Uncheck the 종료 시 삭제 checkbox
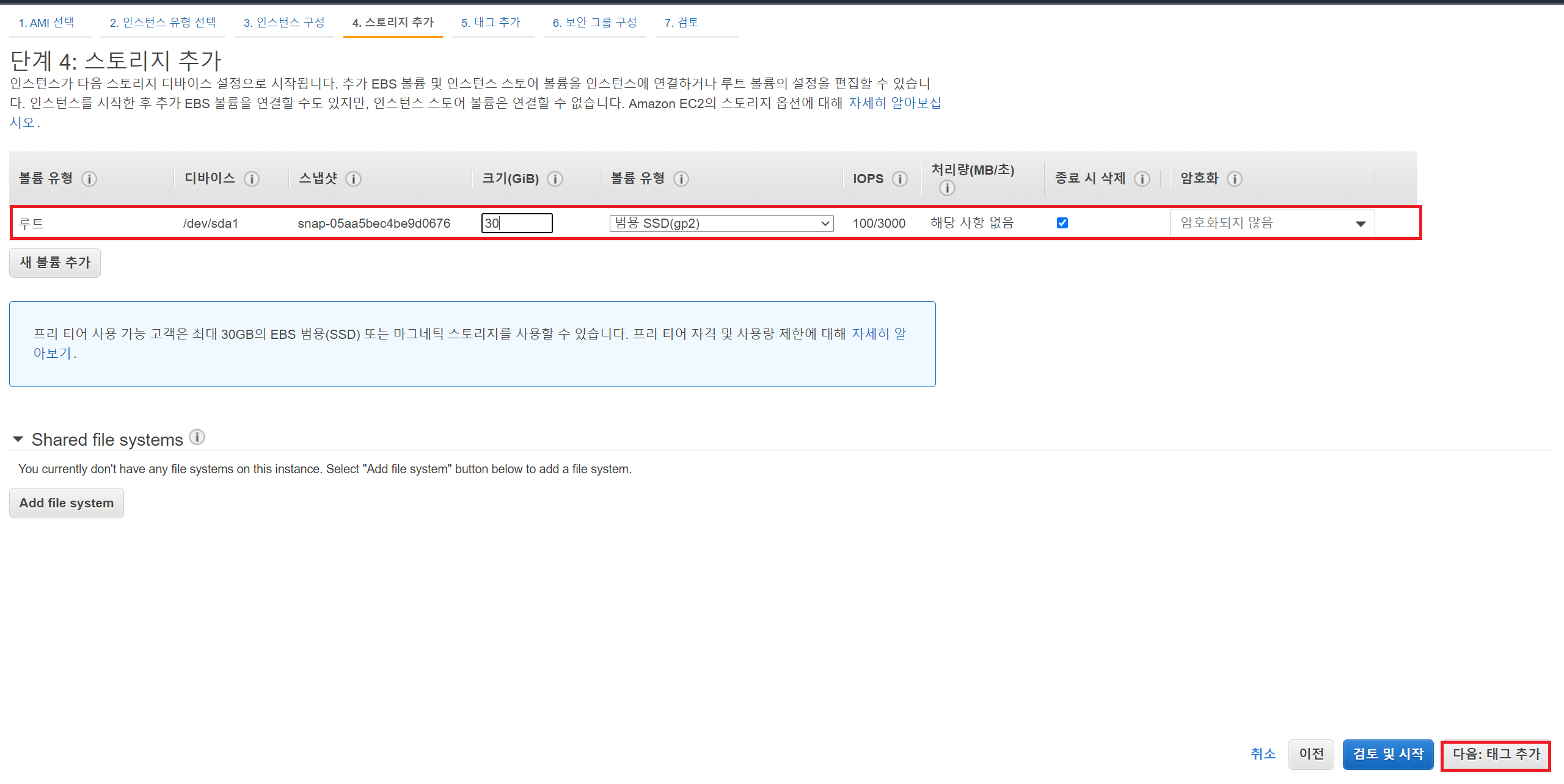The image size is (1564, 784). [x=1062, y=223]
